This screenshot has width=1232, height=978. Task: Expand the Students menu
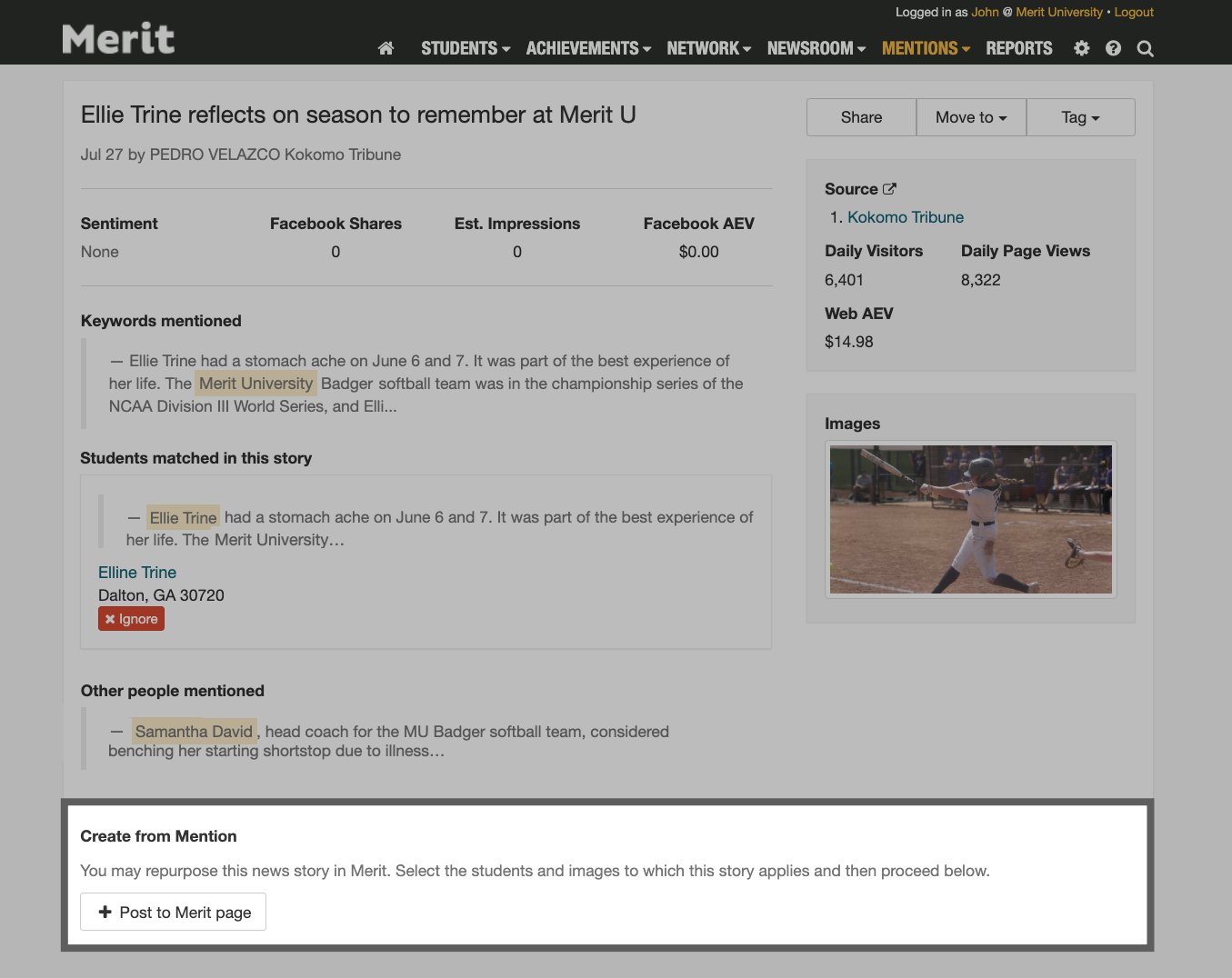(x=465, y=48)
